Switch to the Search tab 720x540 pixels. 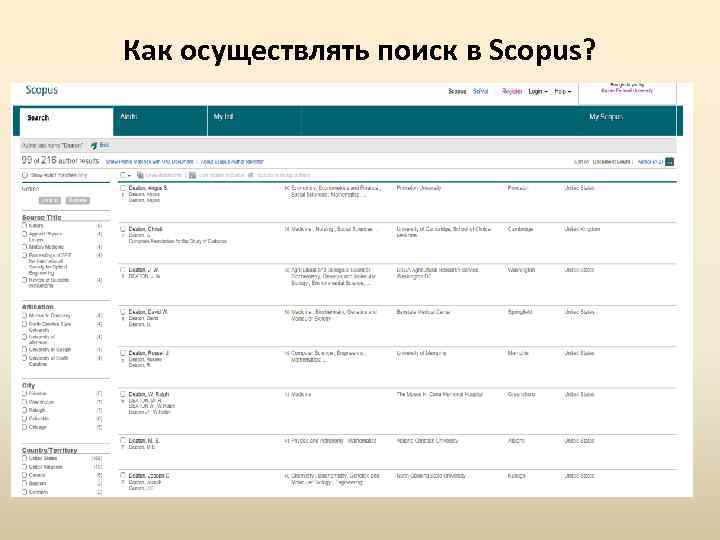[x=67, y=121]
